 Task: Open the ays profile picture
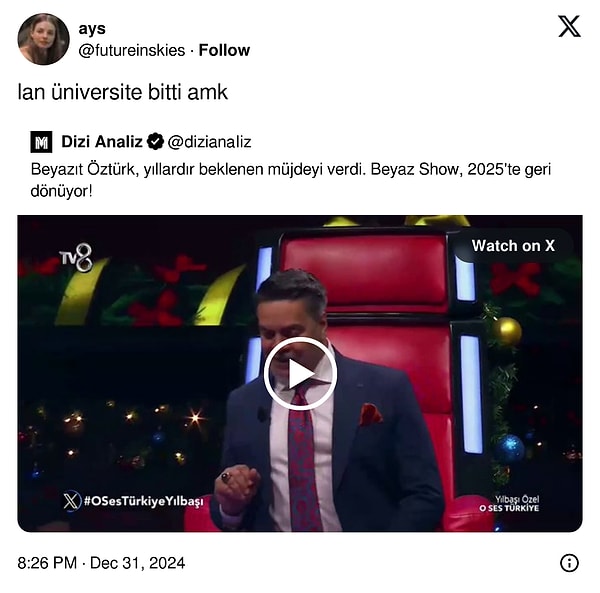pyautogui.click(x=44, y=39)
